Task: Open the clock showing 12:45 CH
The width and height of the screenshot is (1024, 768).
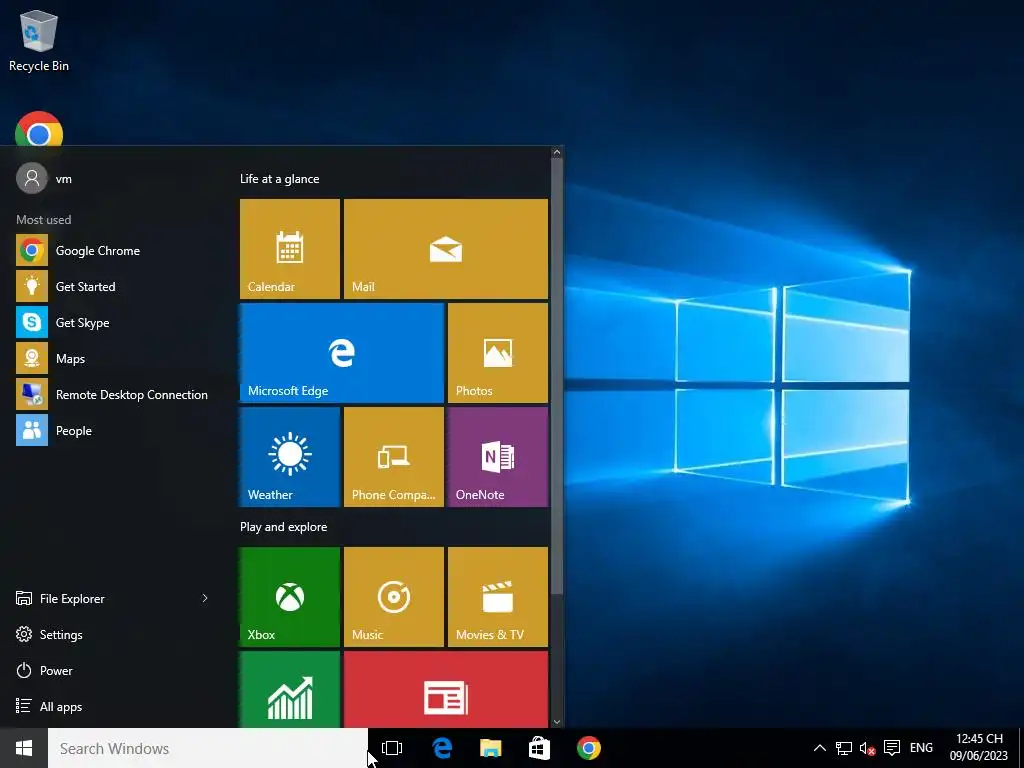Action: pyautogui.click(x=979, y=748)
